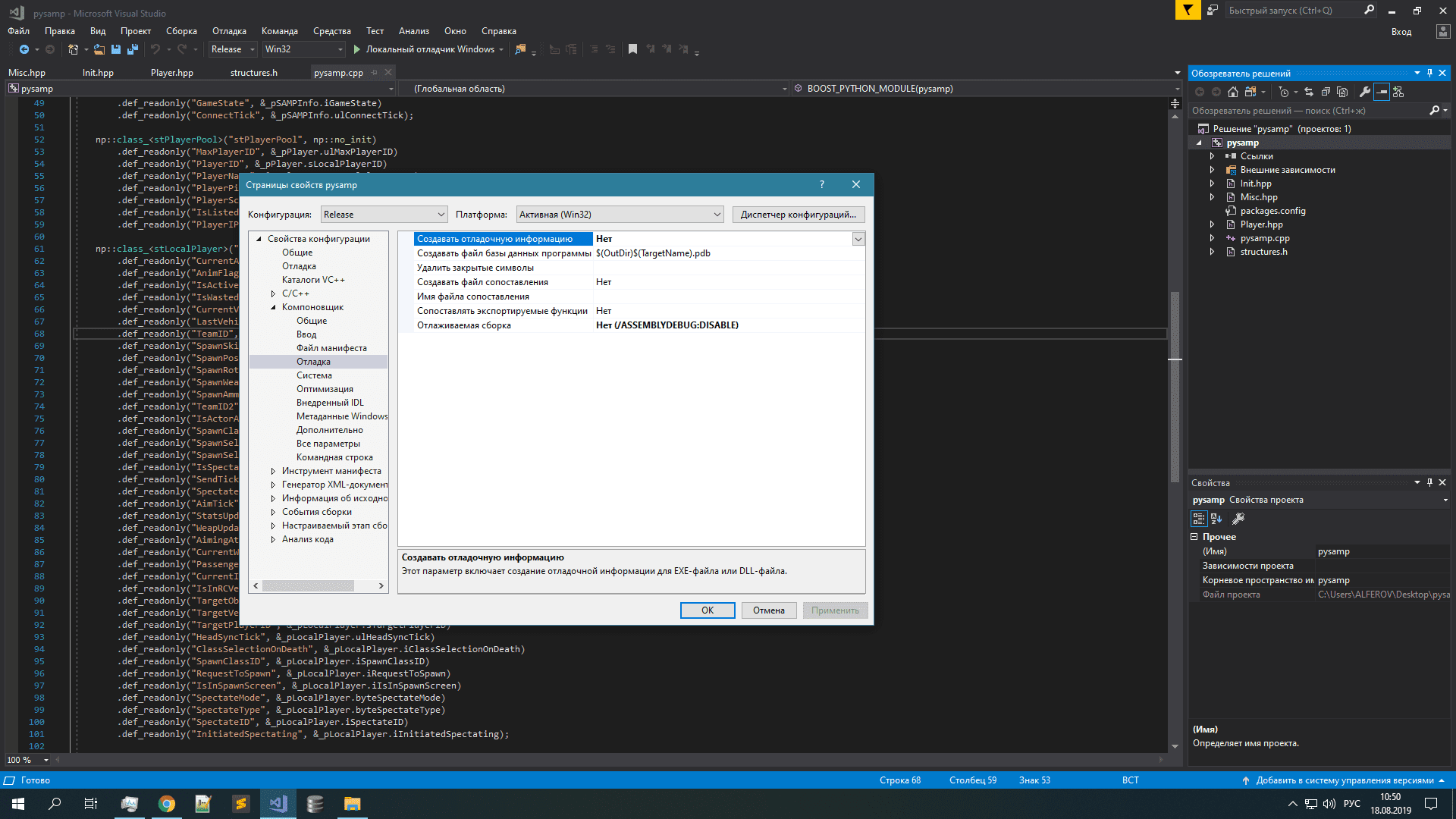Viewport: 1456px width, 819px height.
Task: Pin the pysamp.cpp tab
Action: click(375, 73)
